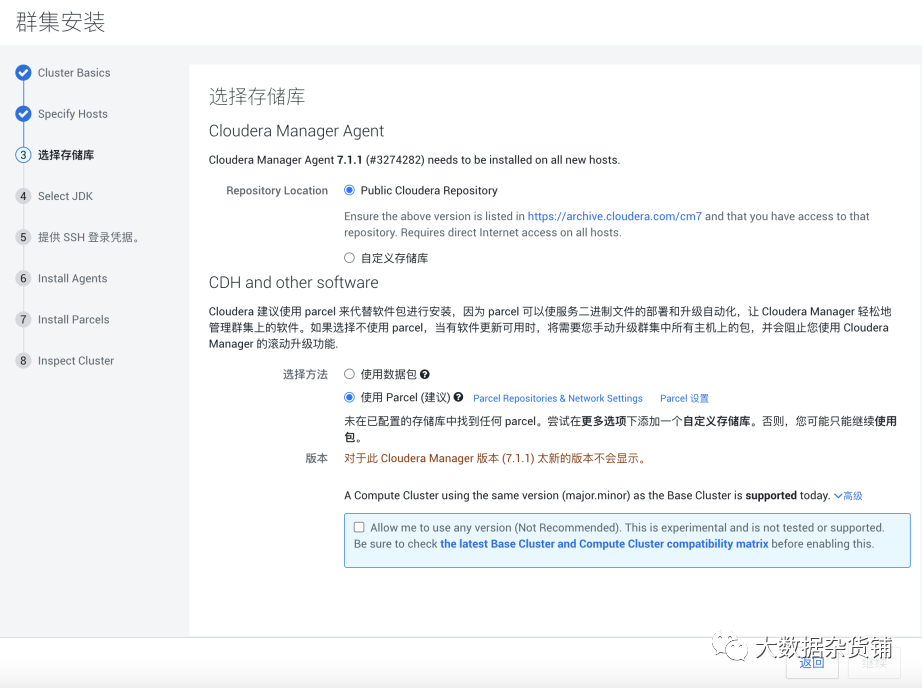This screenshot has height=688, width=922.
Task: Collapse the 高级 advanced section
Action: click(848, 496)
